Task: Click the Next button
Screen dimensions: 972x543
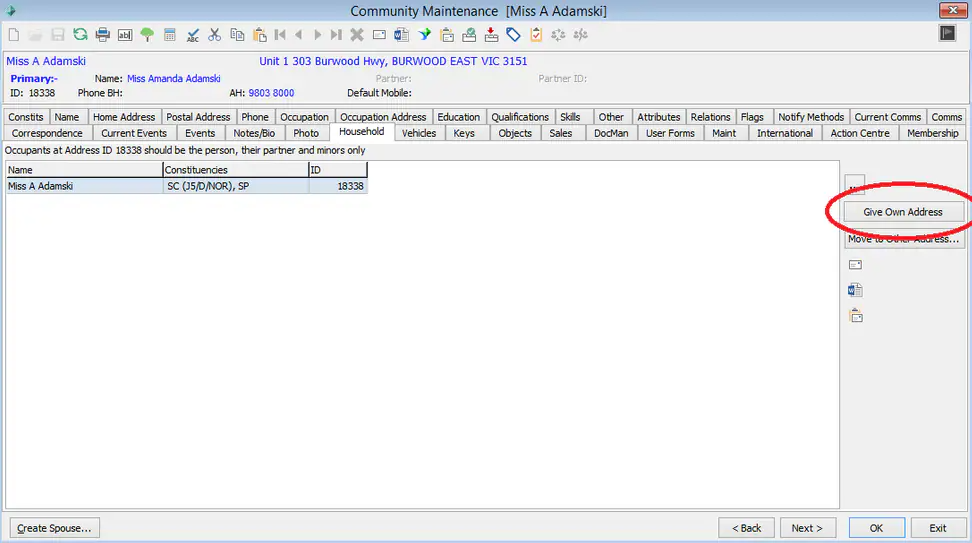Action: tap(807, 528)
